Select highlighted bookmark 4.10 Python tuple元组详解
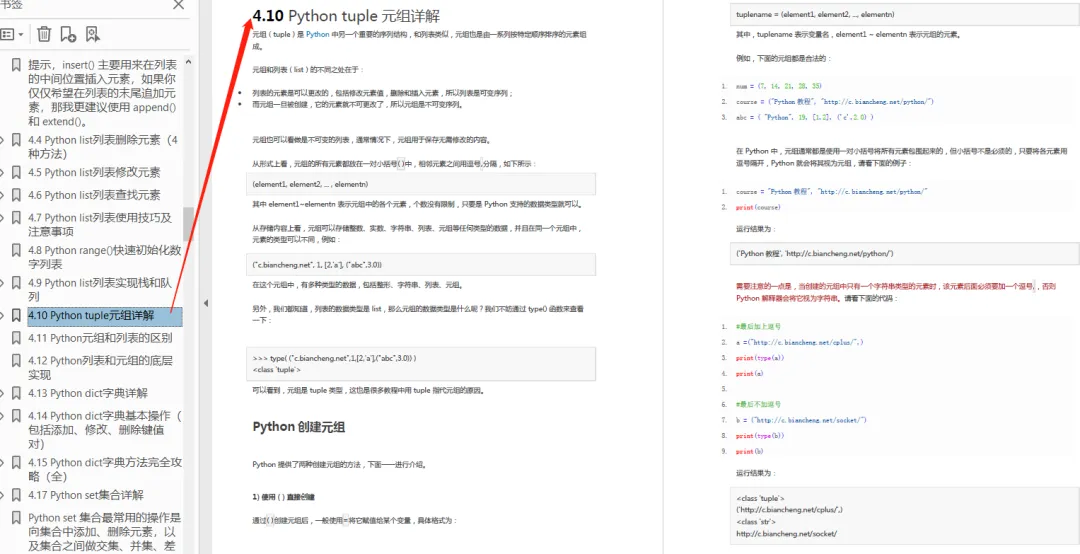This screenshot has height=554, width=1080. coord(105,316)
